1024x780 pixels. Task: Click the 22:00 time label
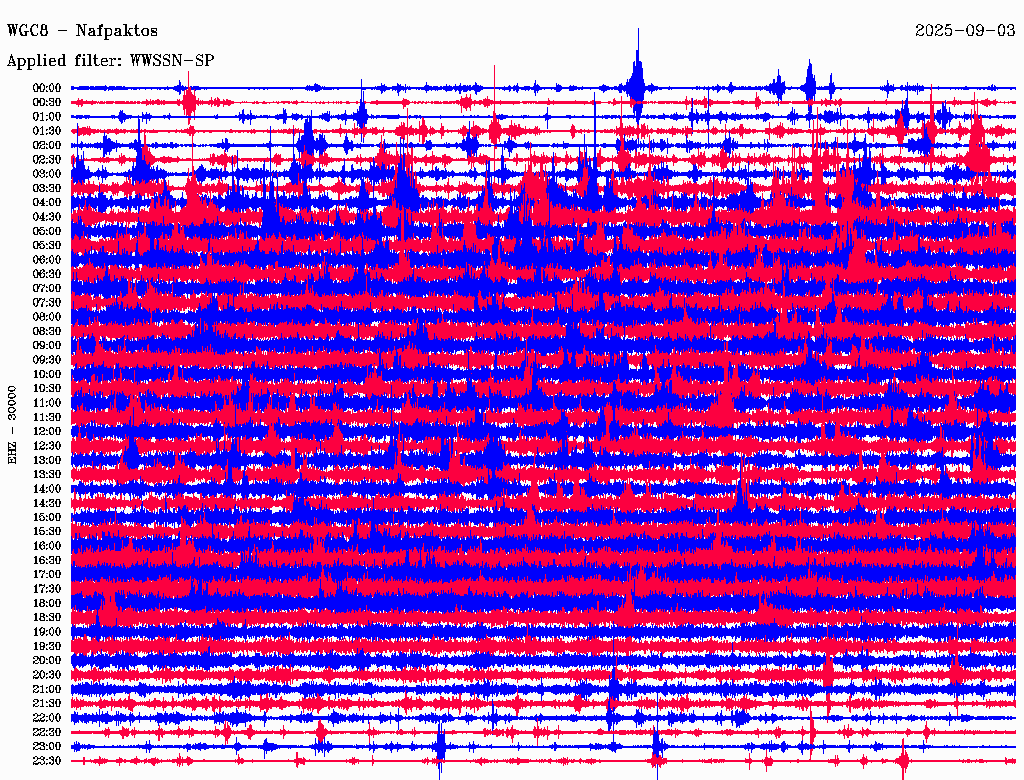(x=47, y=718)
